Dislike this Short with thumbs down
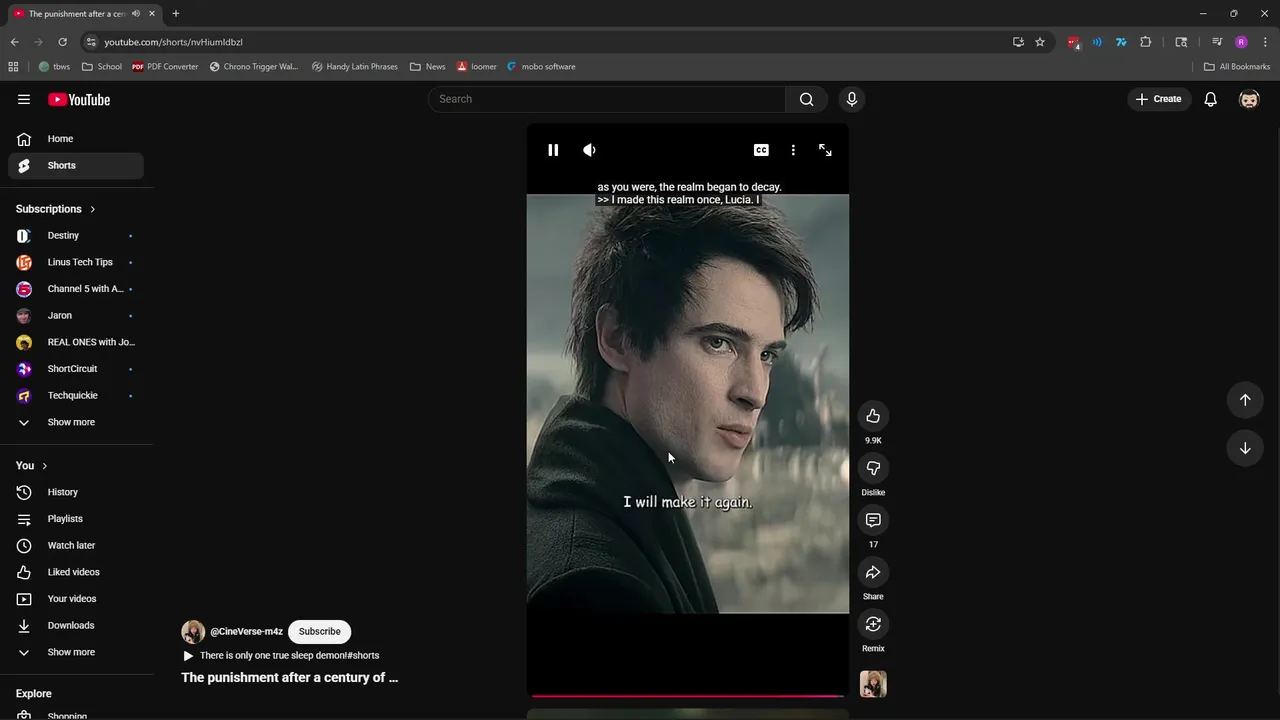The width and height of the screenshot is (1280, 720). coord(873,468)
